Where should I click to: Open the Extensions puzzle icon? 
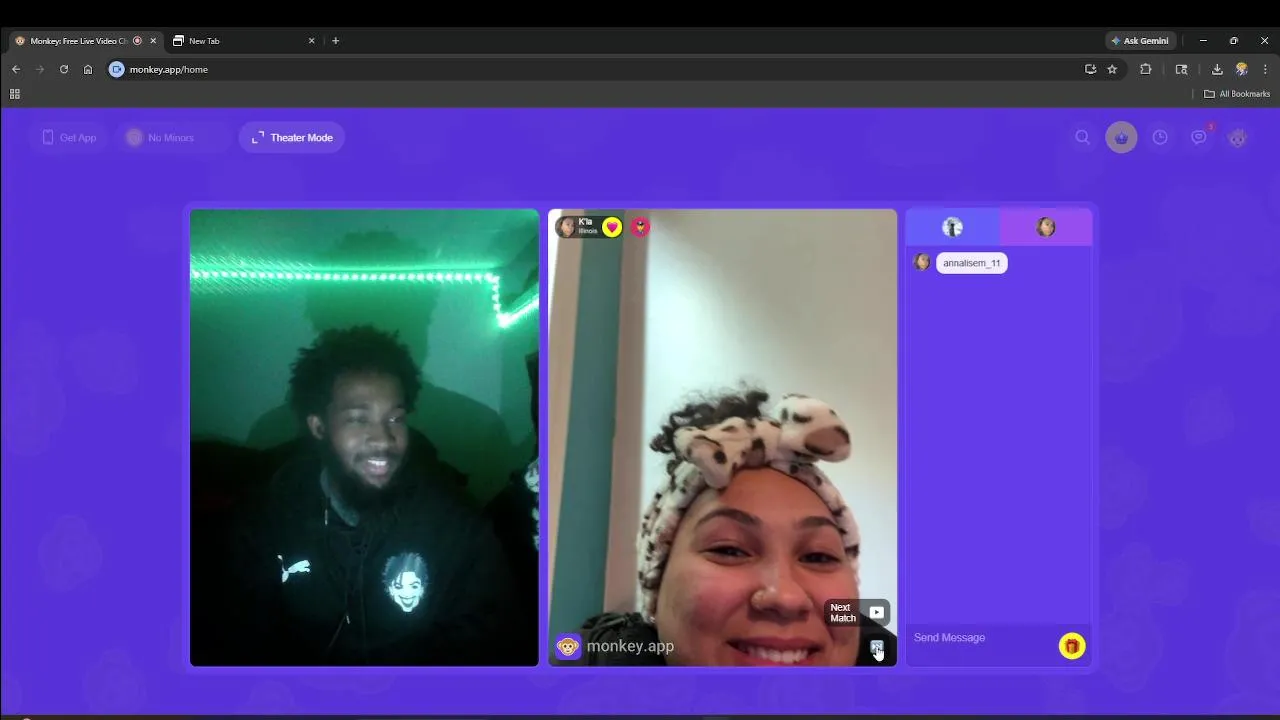coord(1146,69)
